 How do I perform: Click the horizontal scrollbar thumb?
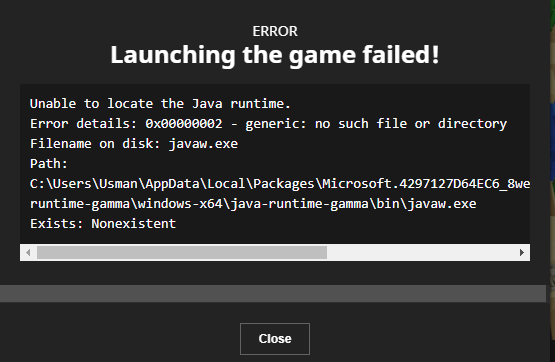click(x=182, y=252)
